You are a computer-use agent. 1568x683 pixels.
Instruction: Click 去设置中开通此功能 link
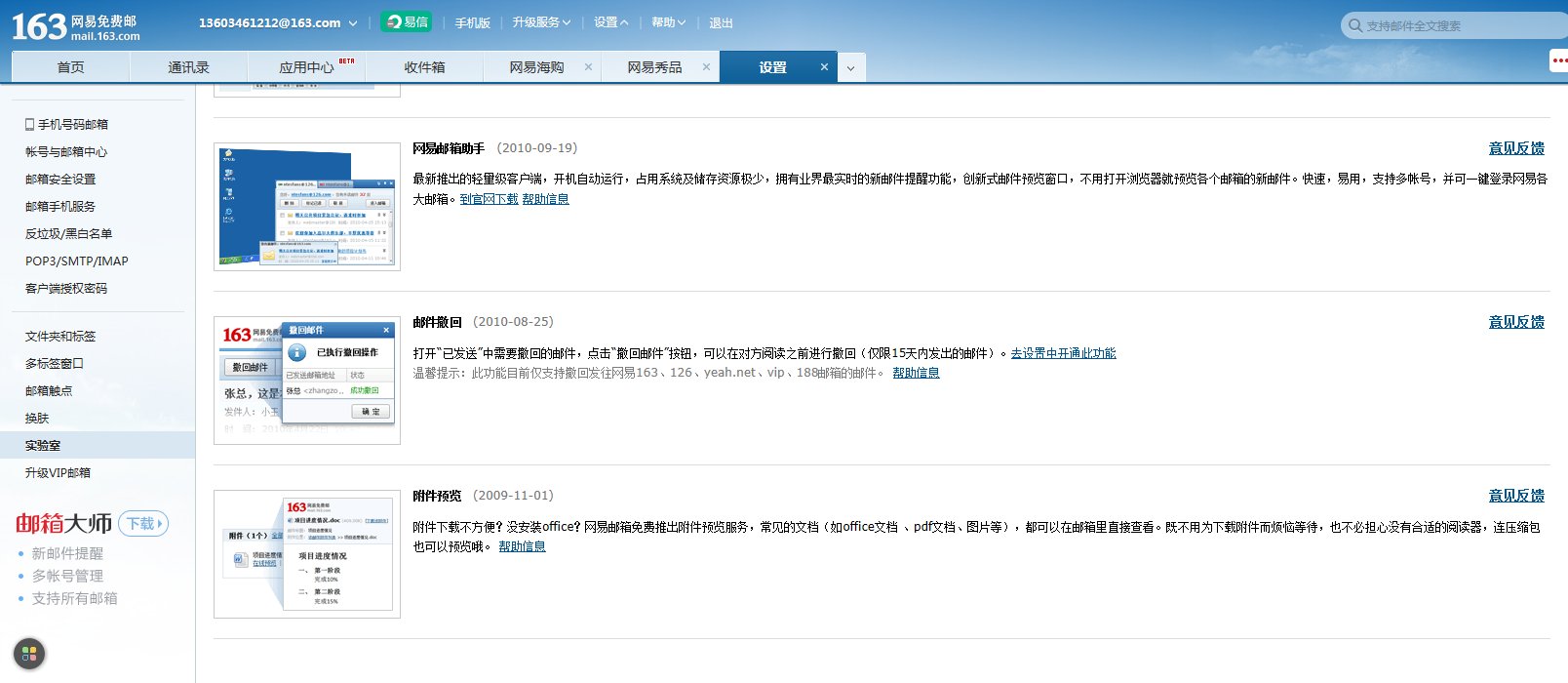coord(1063,353)
